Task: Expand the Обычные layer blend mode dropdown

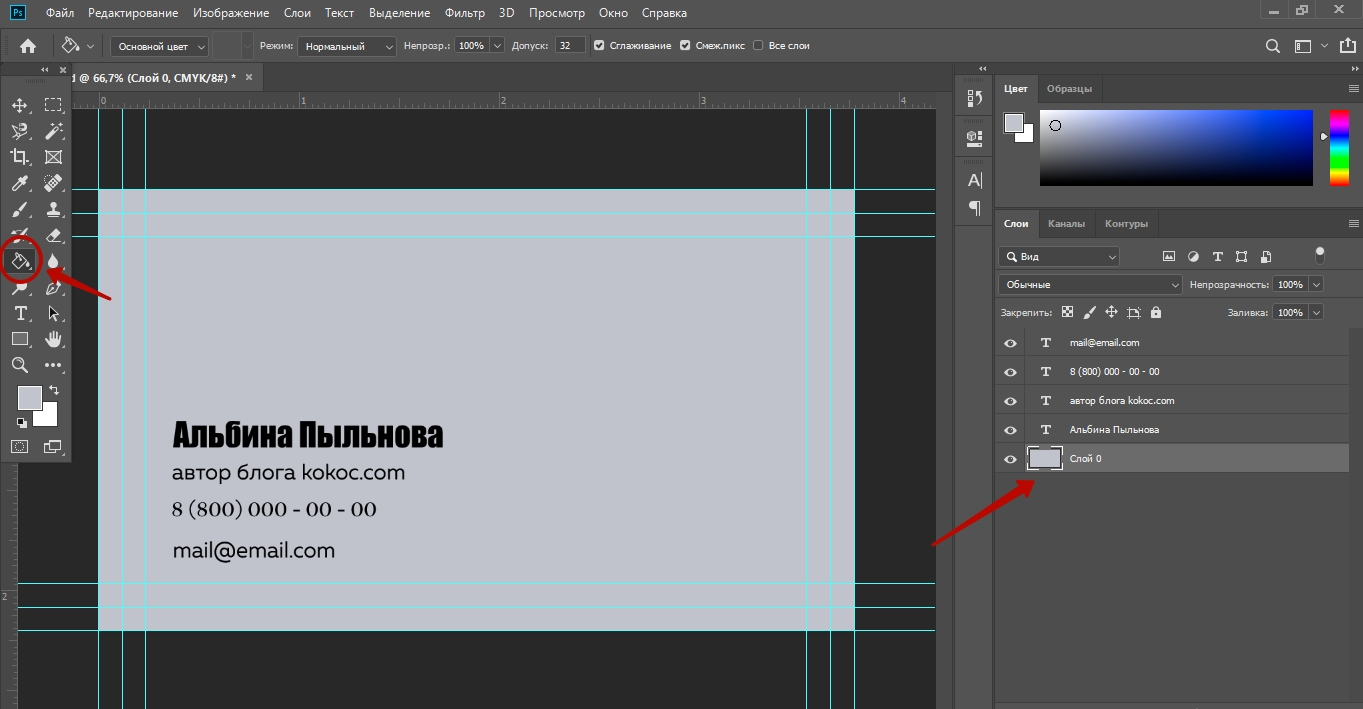Action: (x=1090, y=285)
